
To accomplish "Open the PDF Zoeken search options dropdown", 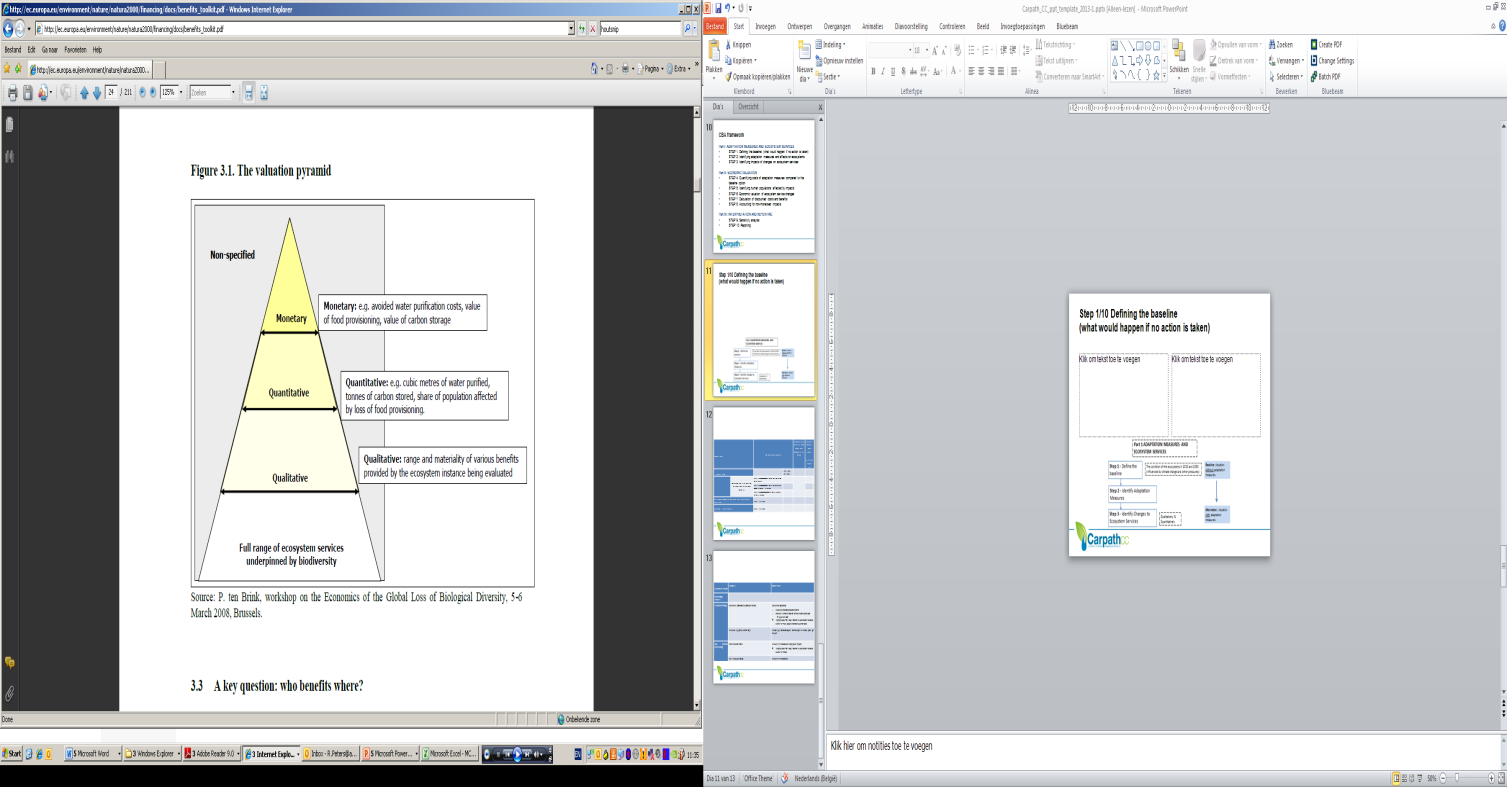I will pos(234,92).
